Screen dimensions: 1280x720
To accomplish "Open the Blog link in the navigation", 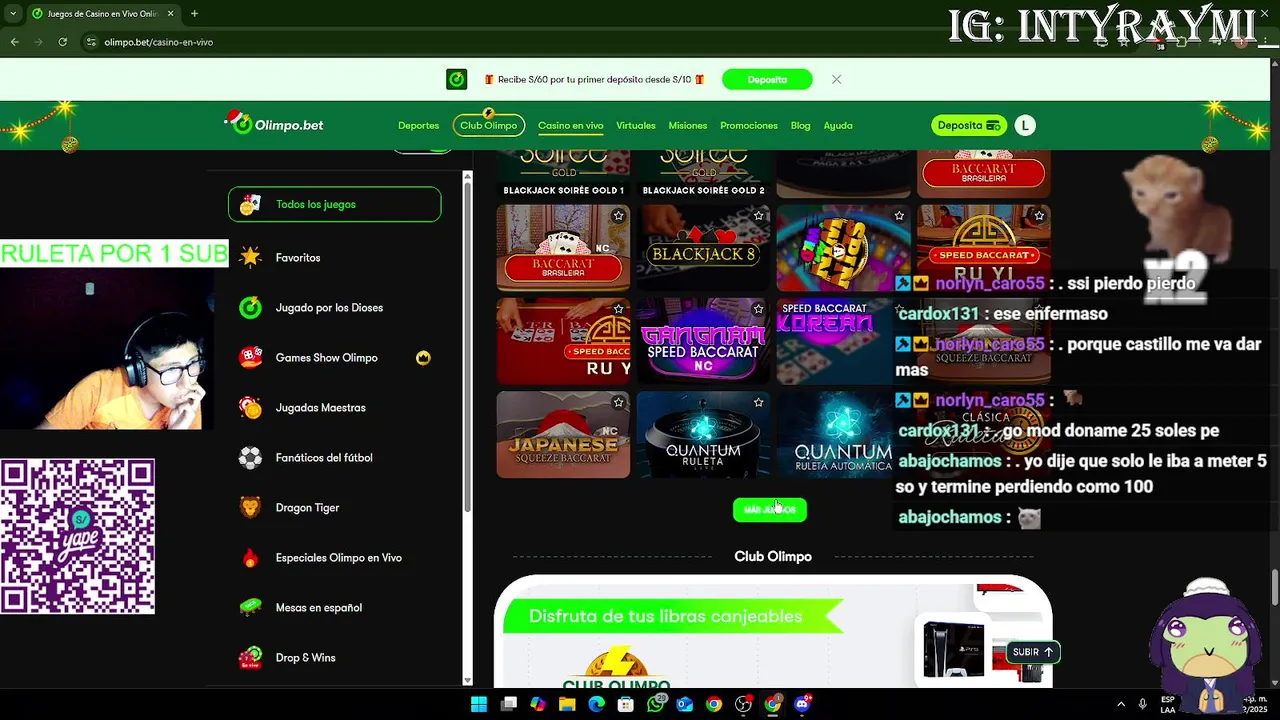I will tap(800, 125).
